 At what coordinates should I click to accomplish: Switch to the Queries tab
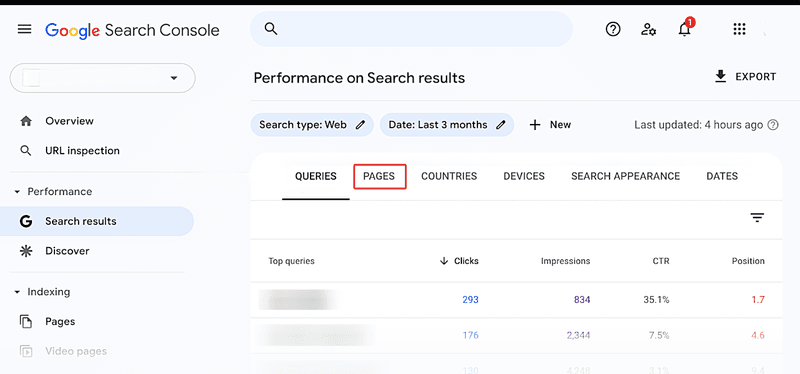pos(316,177)
